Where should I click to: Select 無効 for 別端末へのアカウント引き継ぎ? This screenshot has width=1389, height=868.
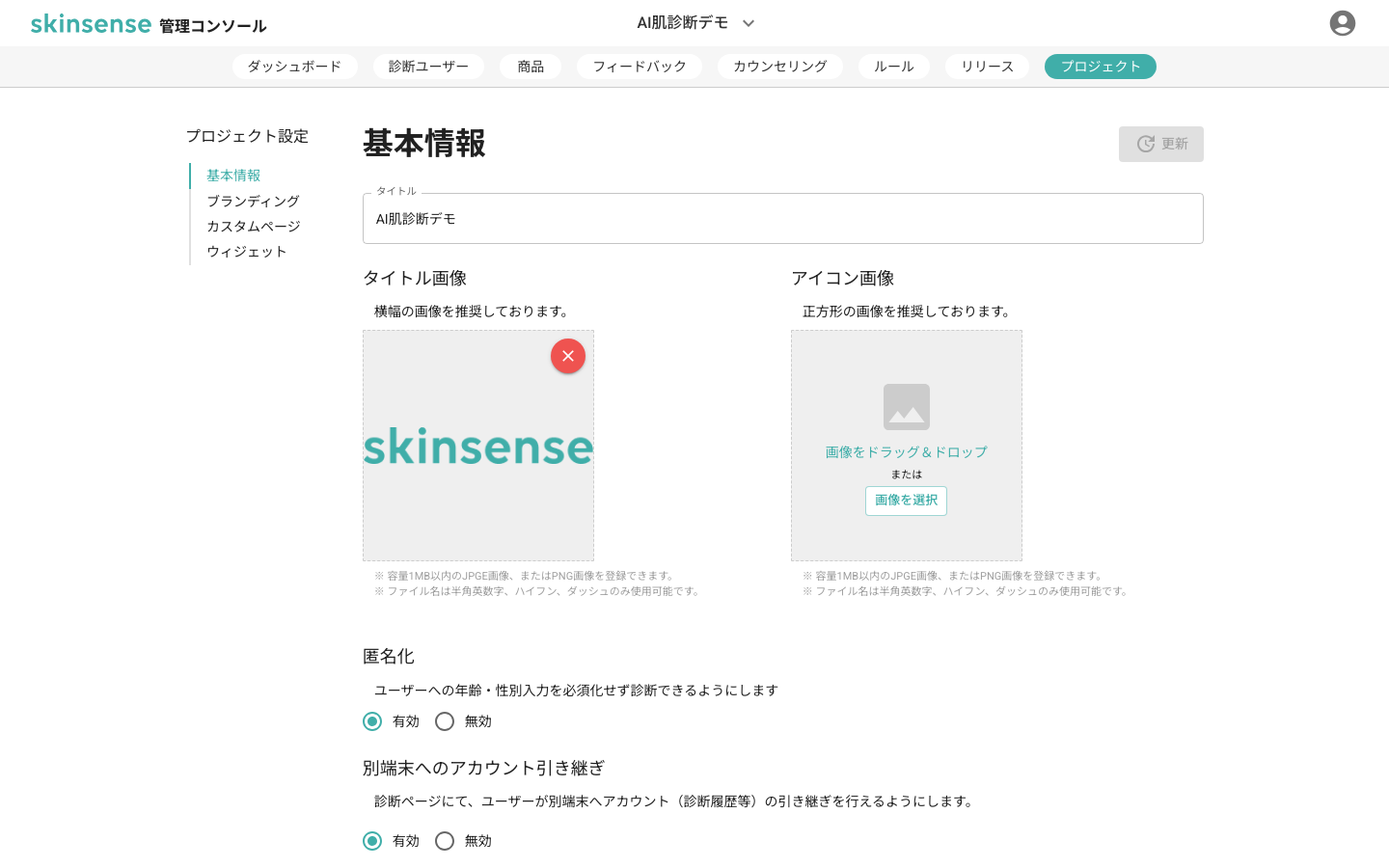[x=445, y=841]
